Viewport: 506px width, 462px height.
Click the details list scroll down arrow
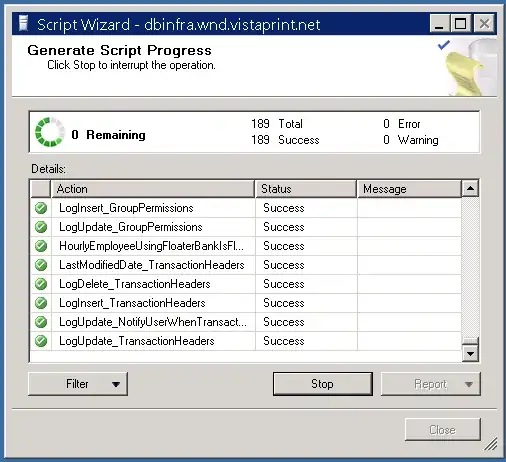point(470,353)
